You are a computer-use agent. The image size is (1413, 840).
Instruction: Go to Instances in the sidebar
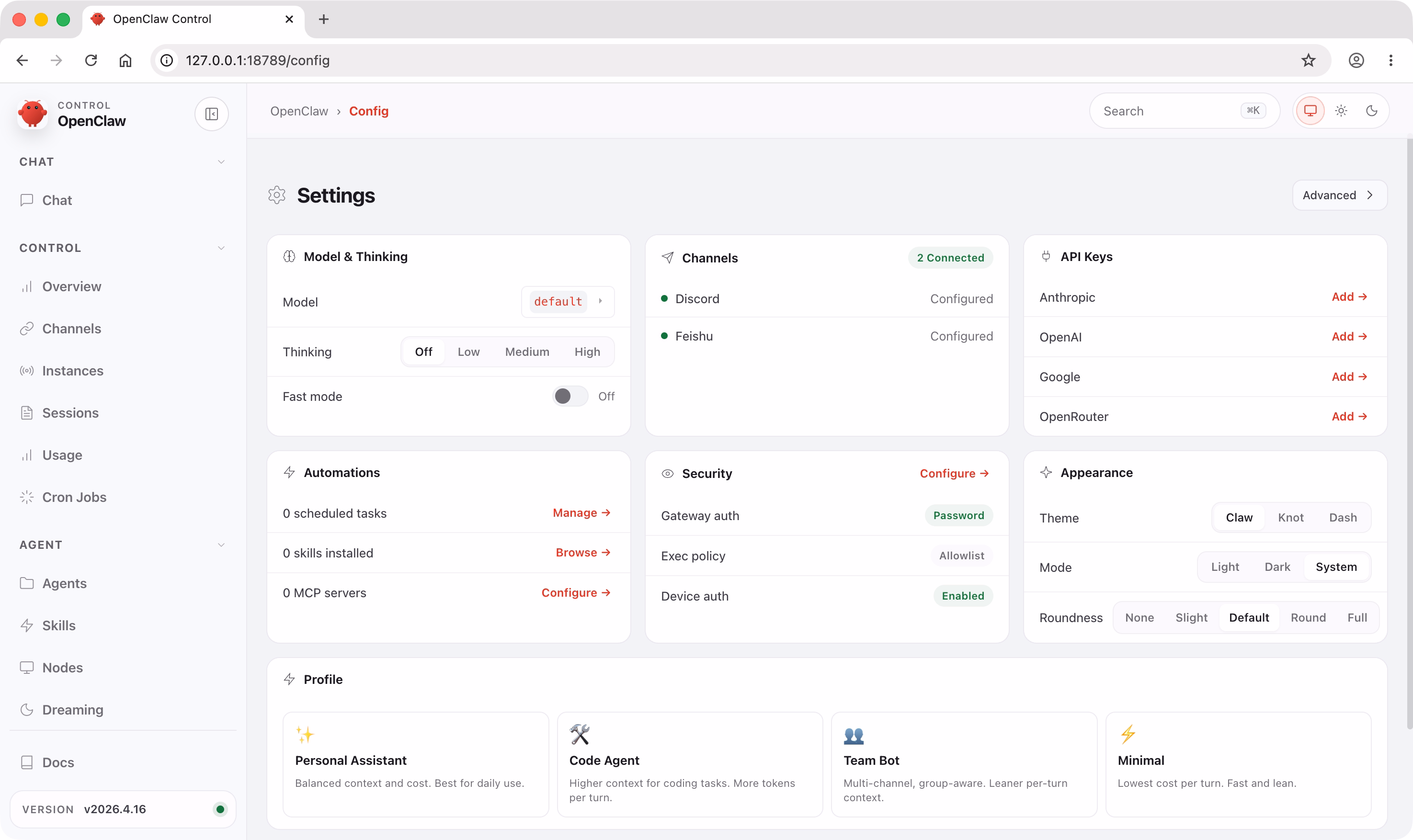click(72, 371)
